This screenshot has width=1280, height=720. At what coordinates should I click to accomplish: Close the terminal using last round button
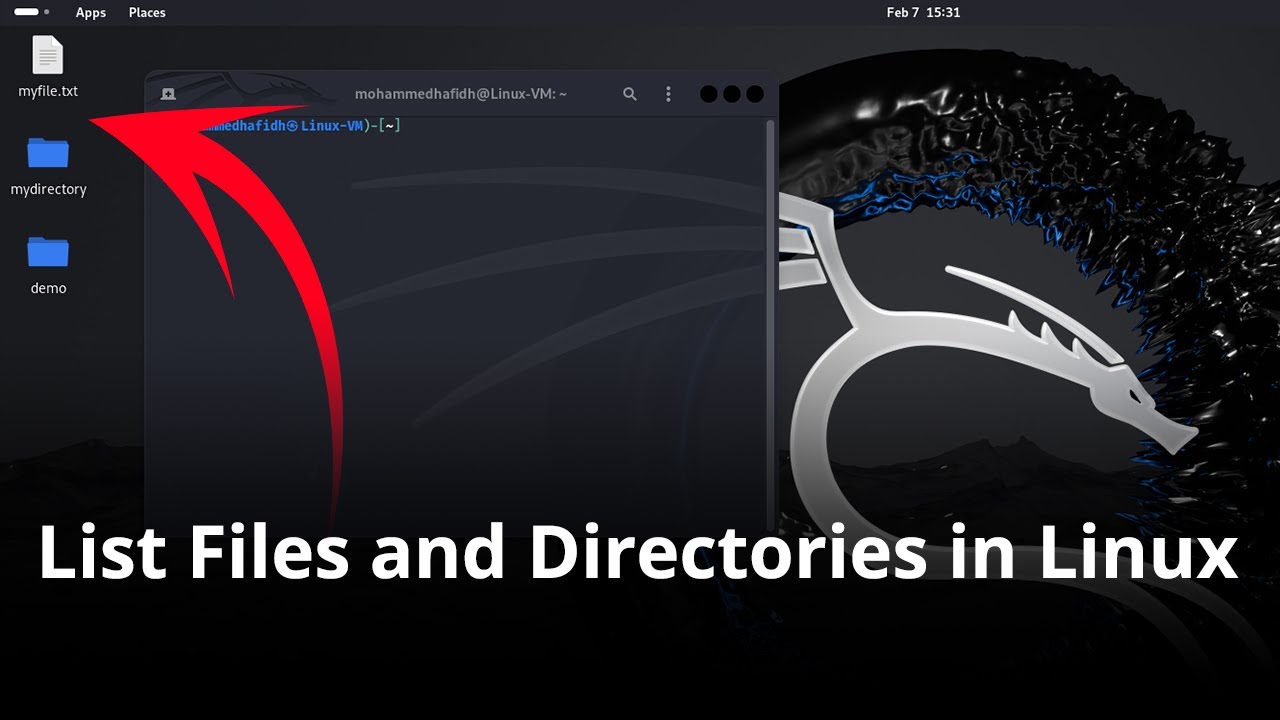pyautogui.click(x=755, y=94)
